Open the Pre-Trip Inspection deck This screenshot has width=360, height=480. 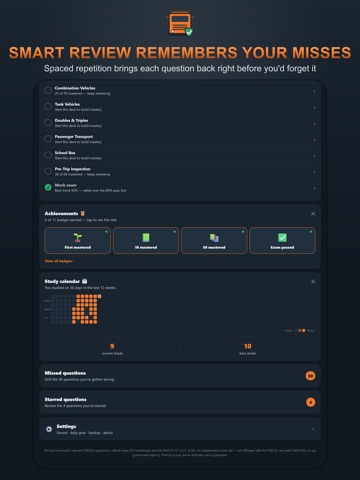(x=180, y=171)
